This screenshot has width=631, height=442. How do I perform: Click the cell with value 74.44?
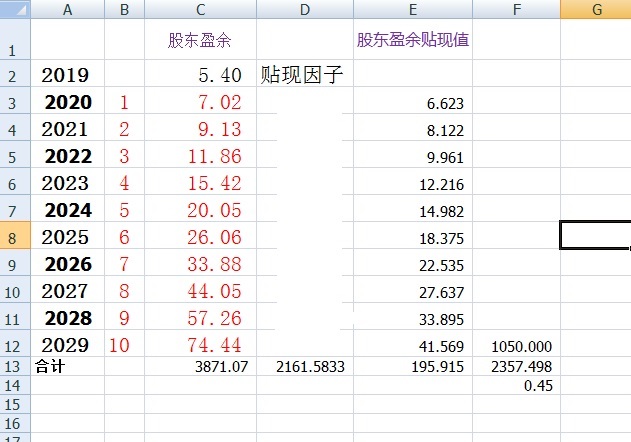[x=200, y=343]
